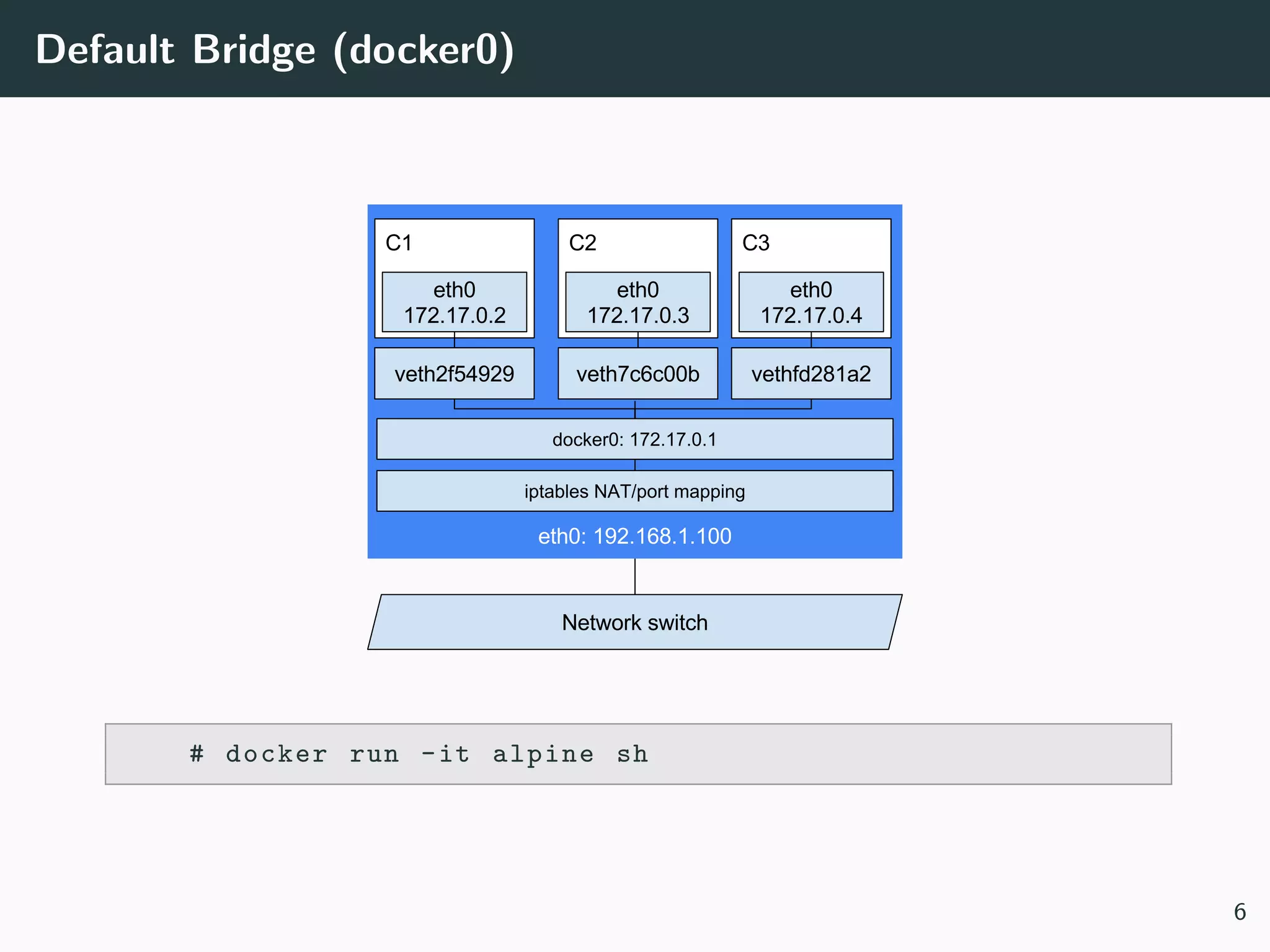Click the word alpine in the command
1270x952 pixels.
(543, 755)
